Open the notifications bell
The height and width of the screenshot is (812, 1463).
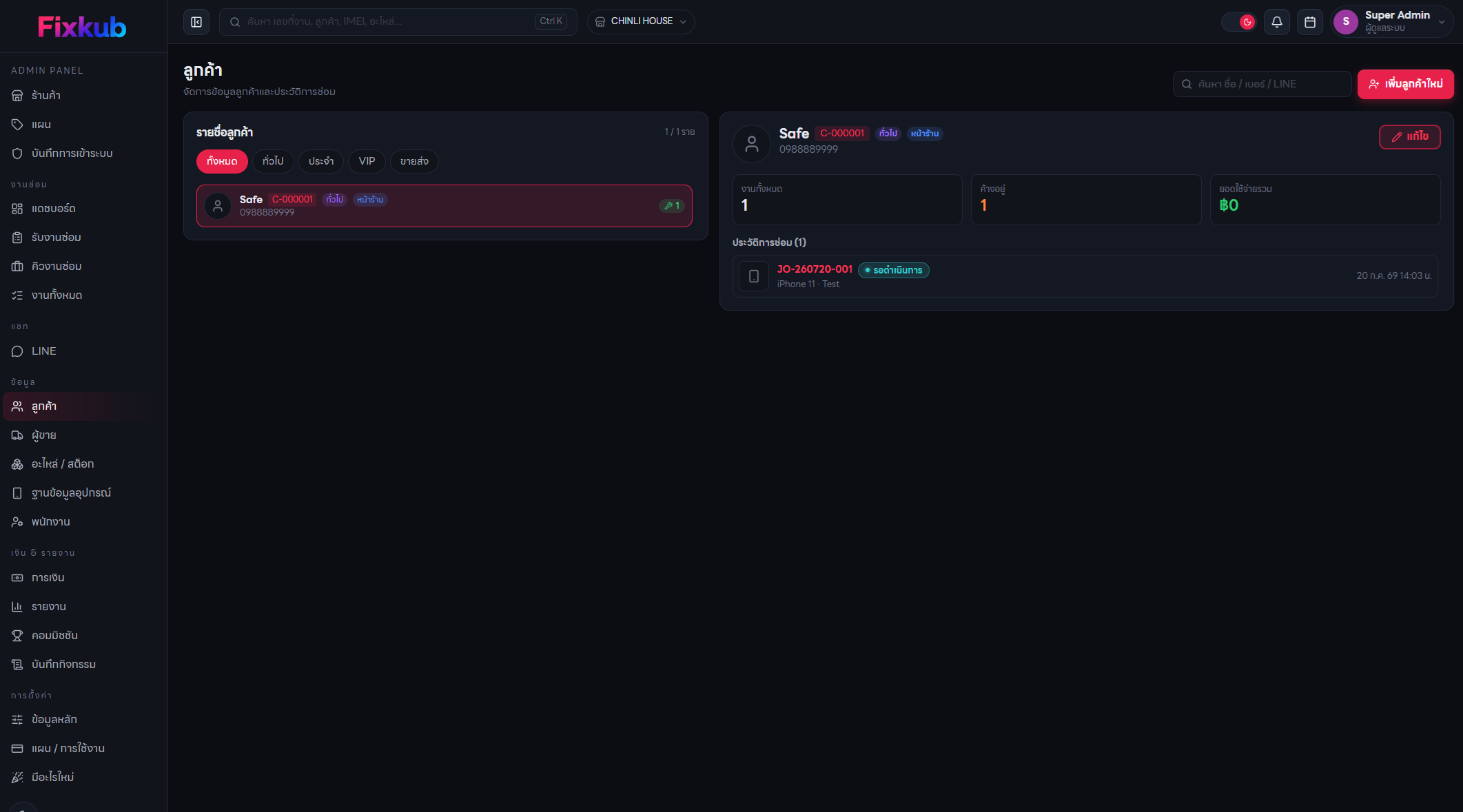(1276, 22)
